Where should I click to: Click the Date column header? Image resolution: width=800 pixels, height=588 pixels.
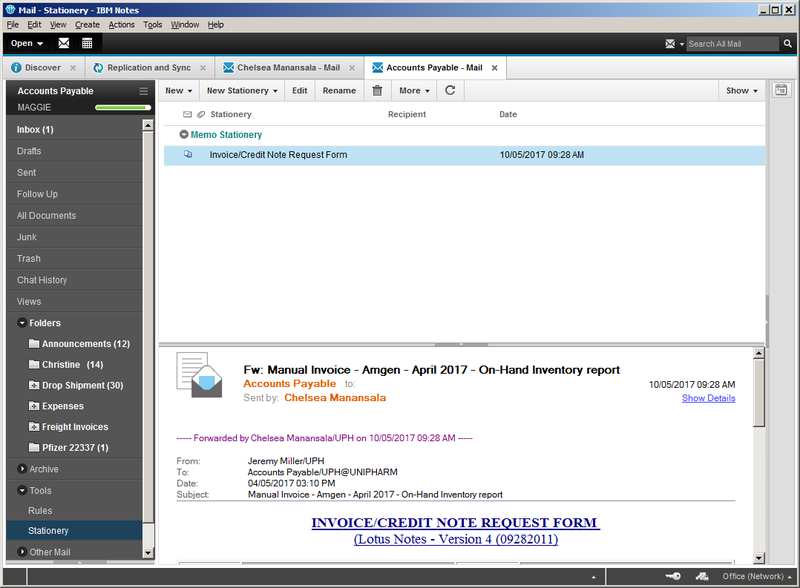508,114
